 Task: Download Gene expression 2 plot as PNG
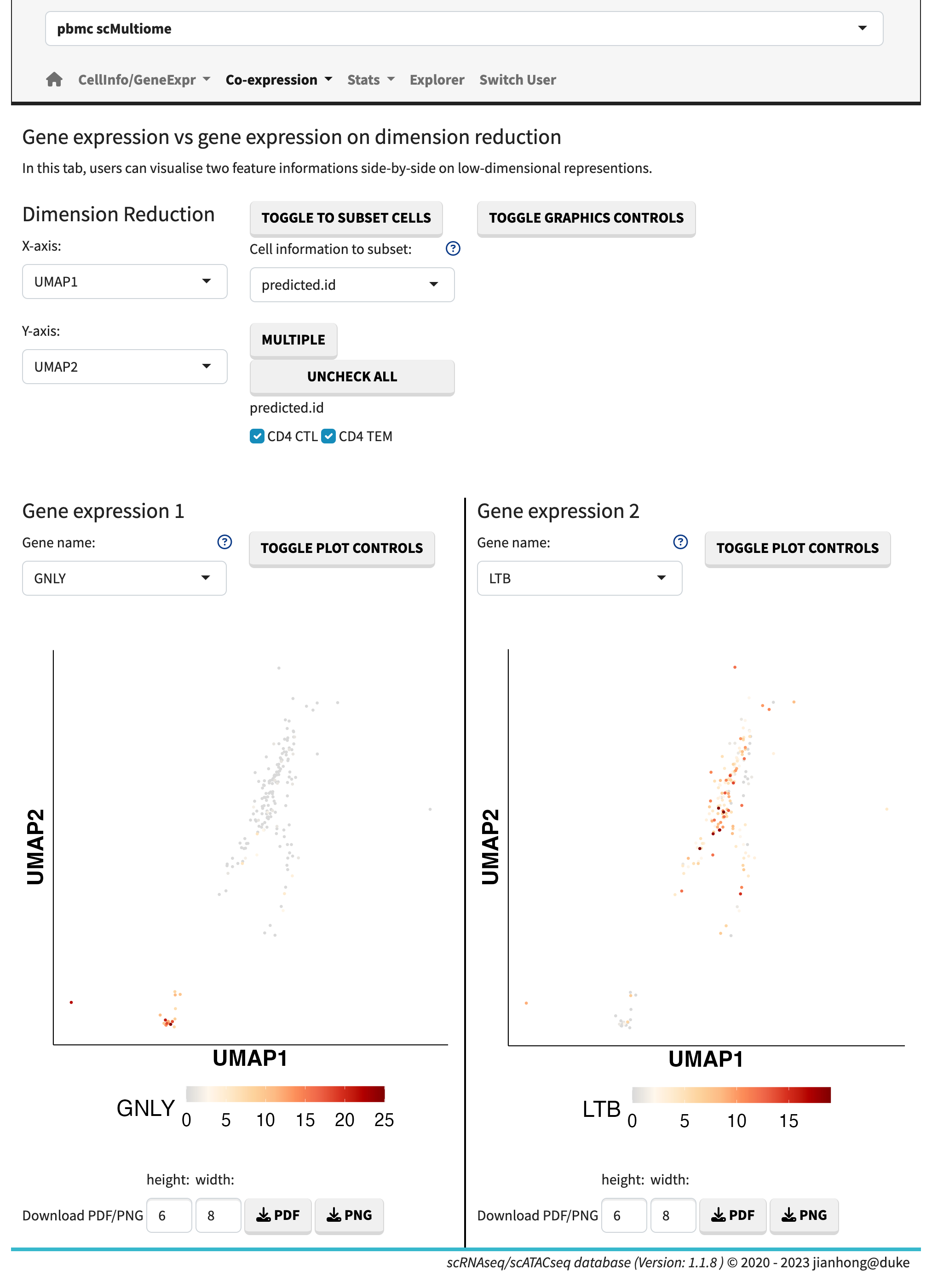click(804, 1215)
